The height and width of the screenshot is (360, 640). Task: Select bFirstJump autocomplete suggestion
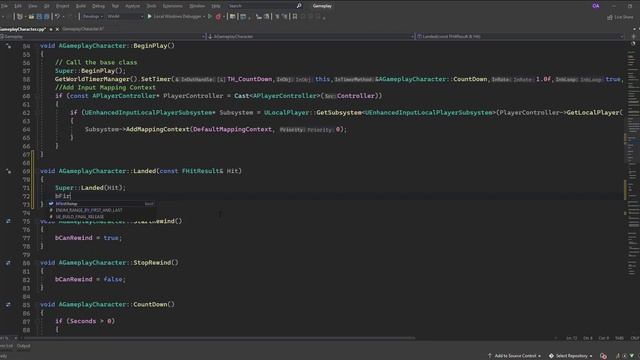[x=101, y=204]
